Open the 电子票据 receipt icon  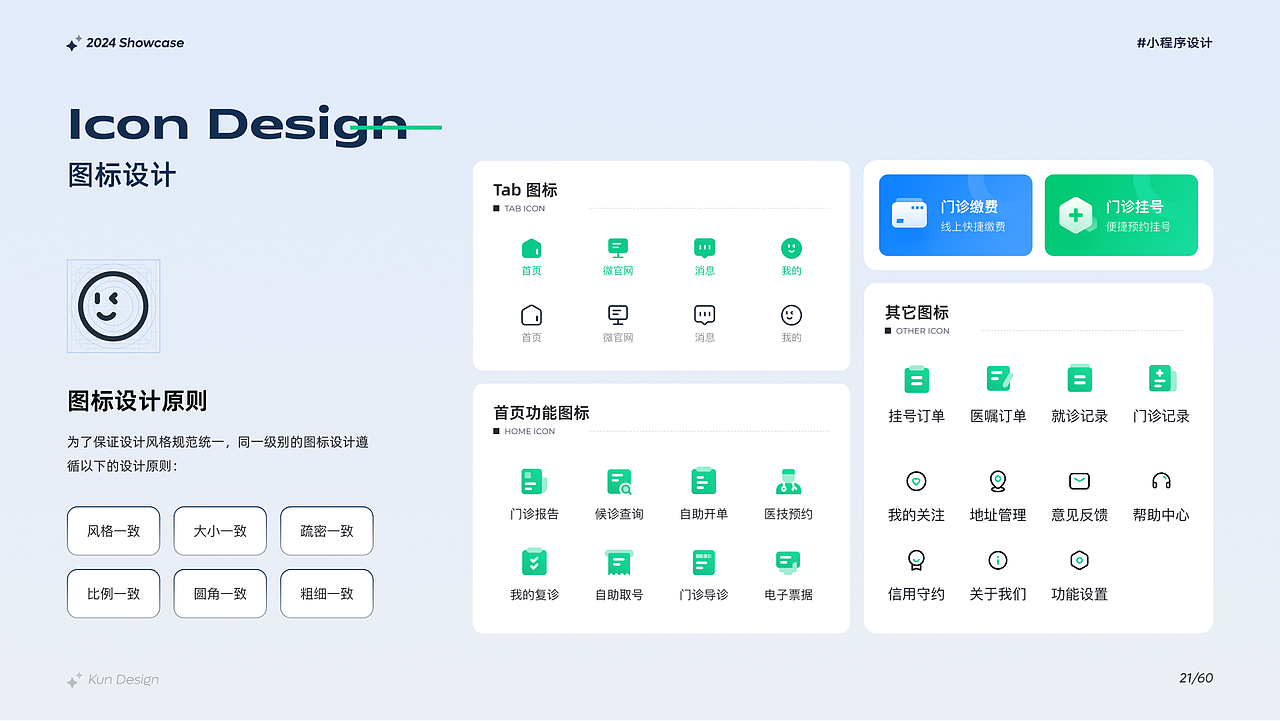[x=788, y=562]
